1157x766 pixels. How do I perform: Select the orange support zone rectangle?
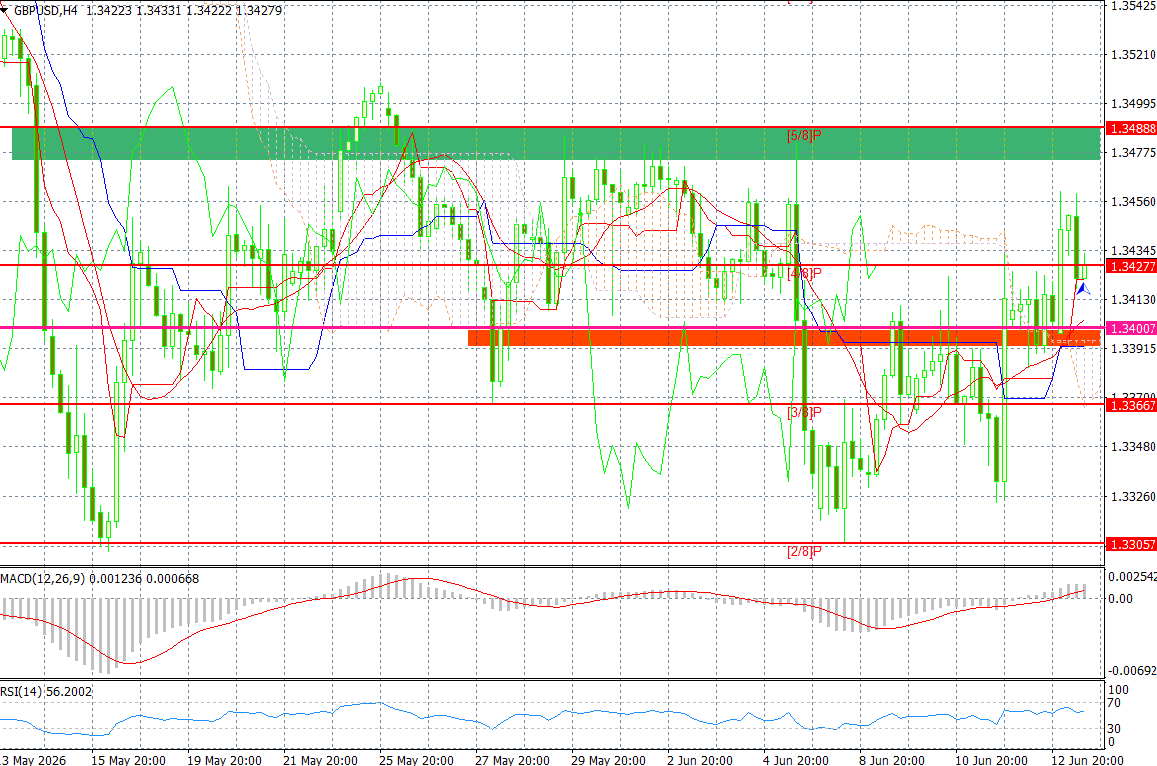pyautogui.click(x=784, y=338)
